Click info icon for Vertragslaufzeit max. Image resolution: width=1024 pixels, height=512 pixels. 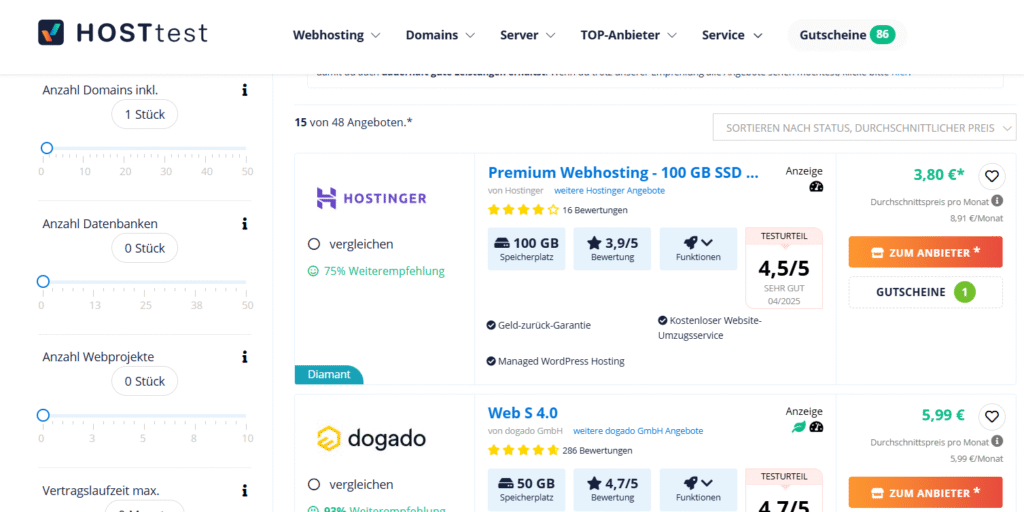(244, 491)
